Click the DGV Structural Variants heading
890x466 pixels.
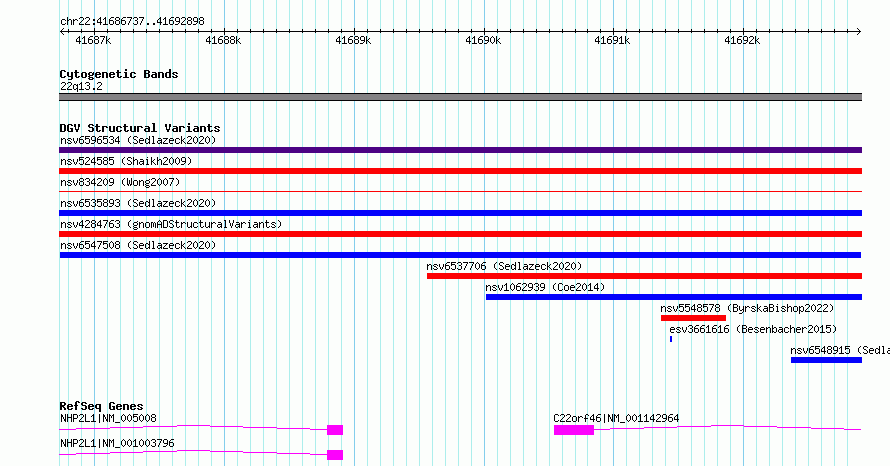coord(140,128)
